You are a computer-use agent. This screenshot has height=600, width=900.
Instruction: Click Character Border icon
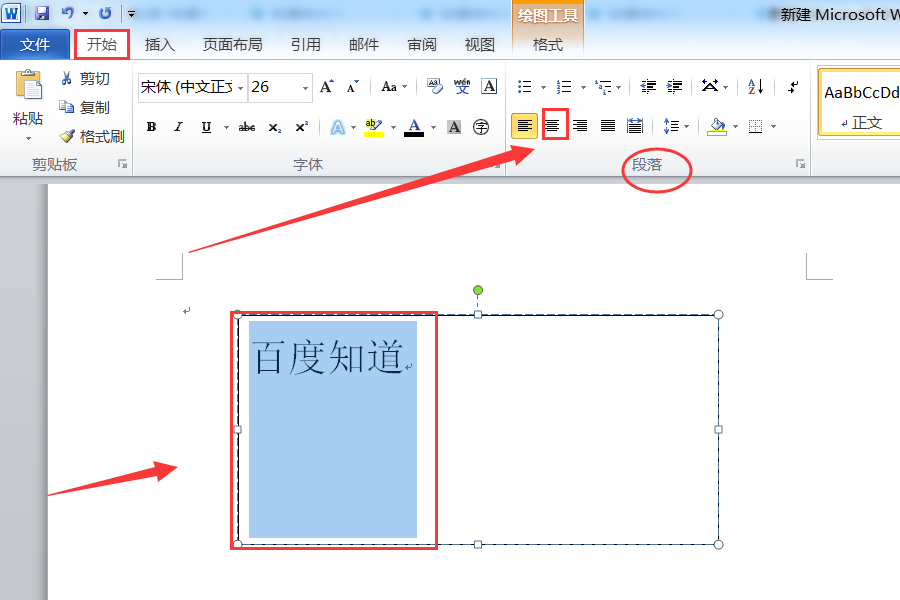(x=489, y=87)
